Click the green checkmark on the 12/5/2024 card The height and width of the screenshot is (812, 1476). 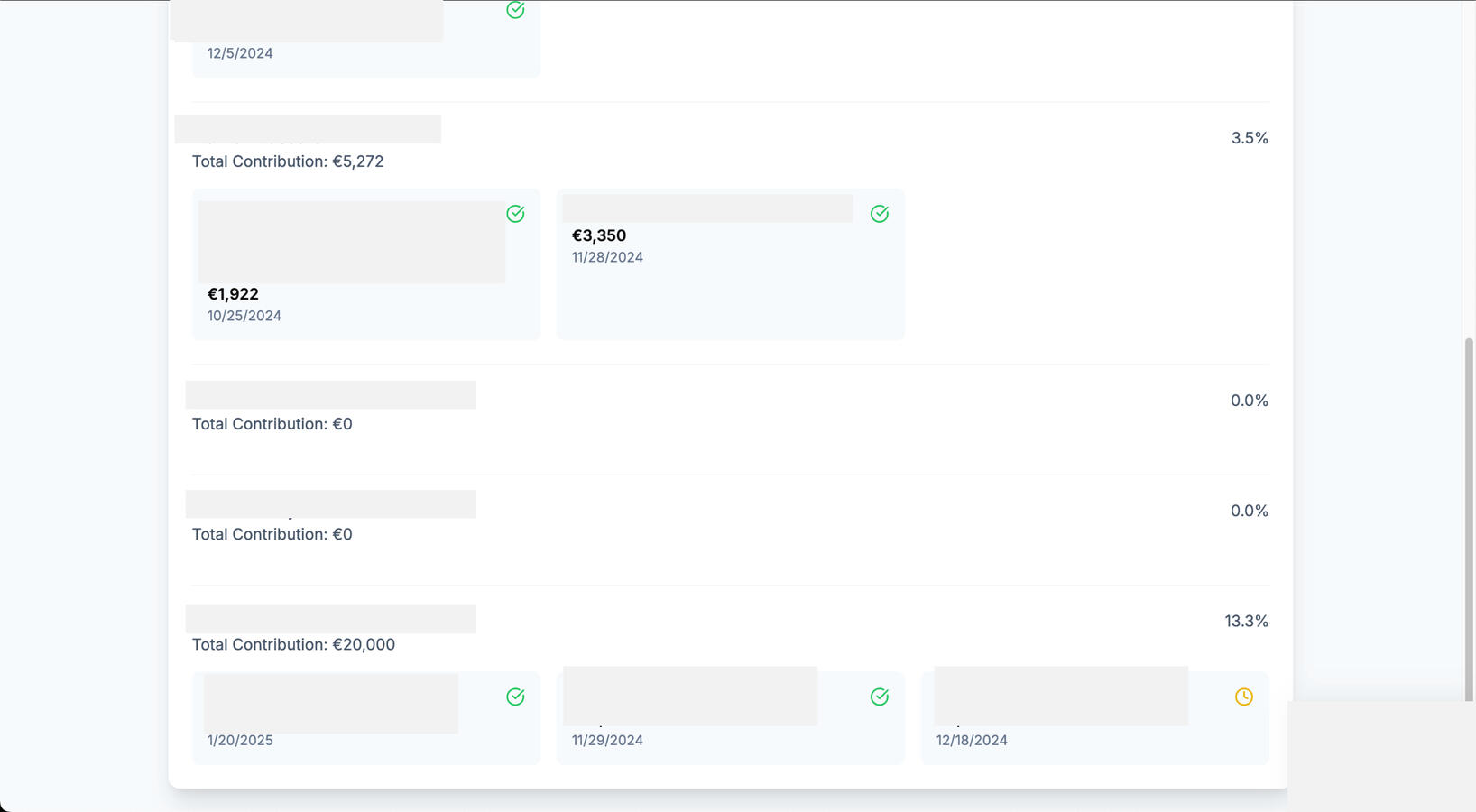click(515, 10)
